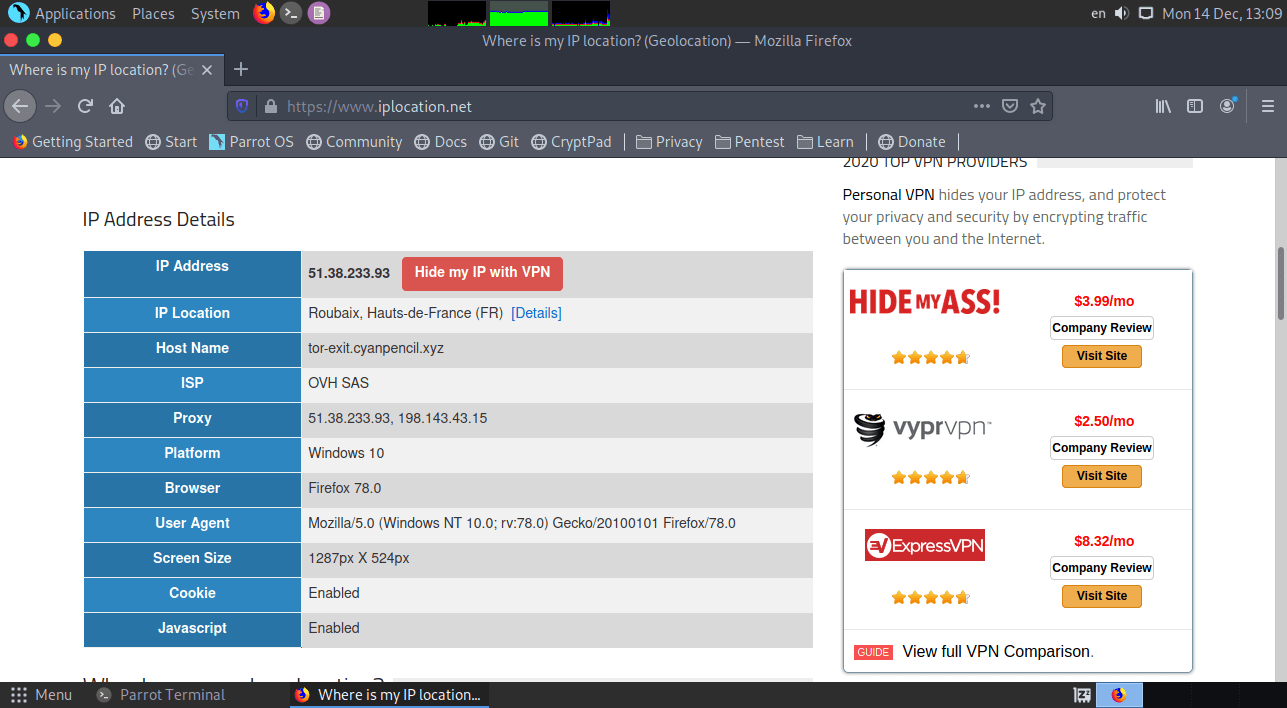
Task: Close the Where is my IP location tab
Action: click(207, 69)
